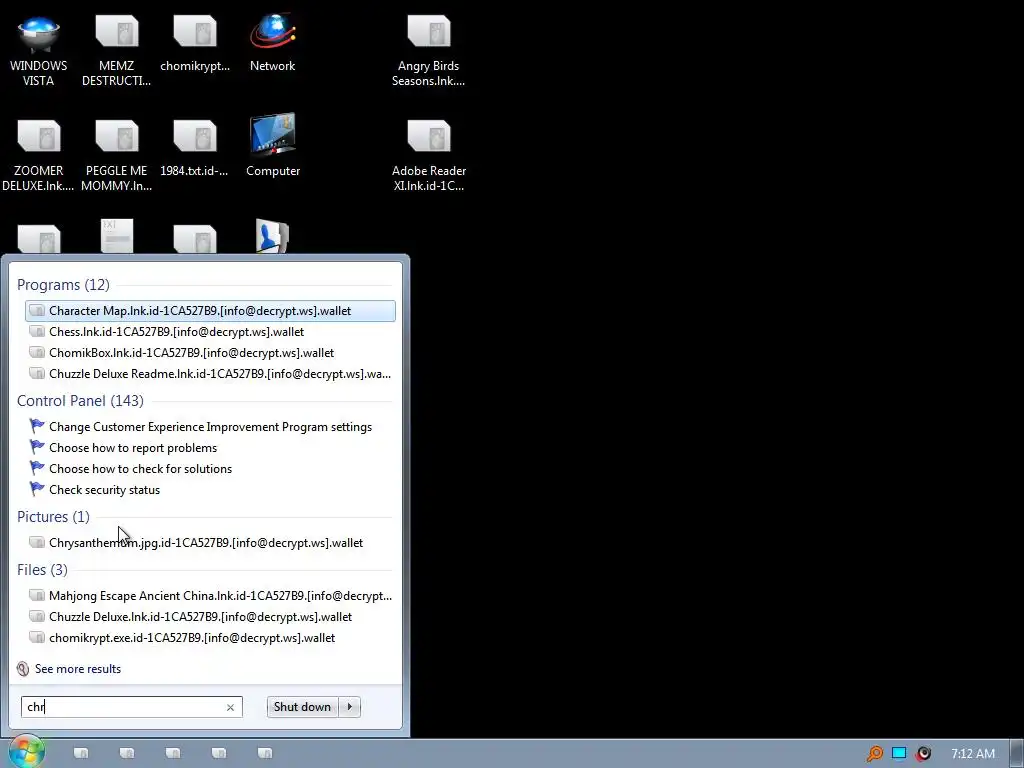Open Chuzzle Deluxe.lnk wallet file result
Viewport: 1024px width, 768px height.
click(210, 616)
